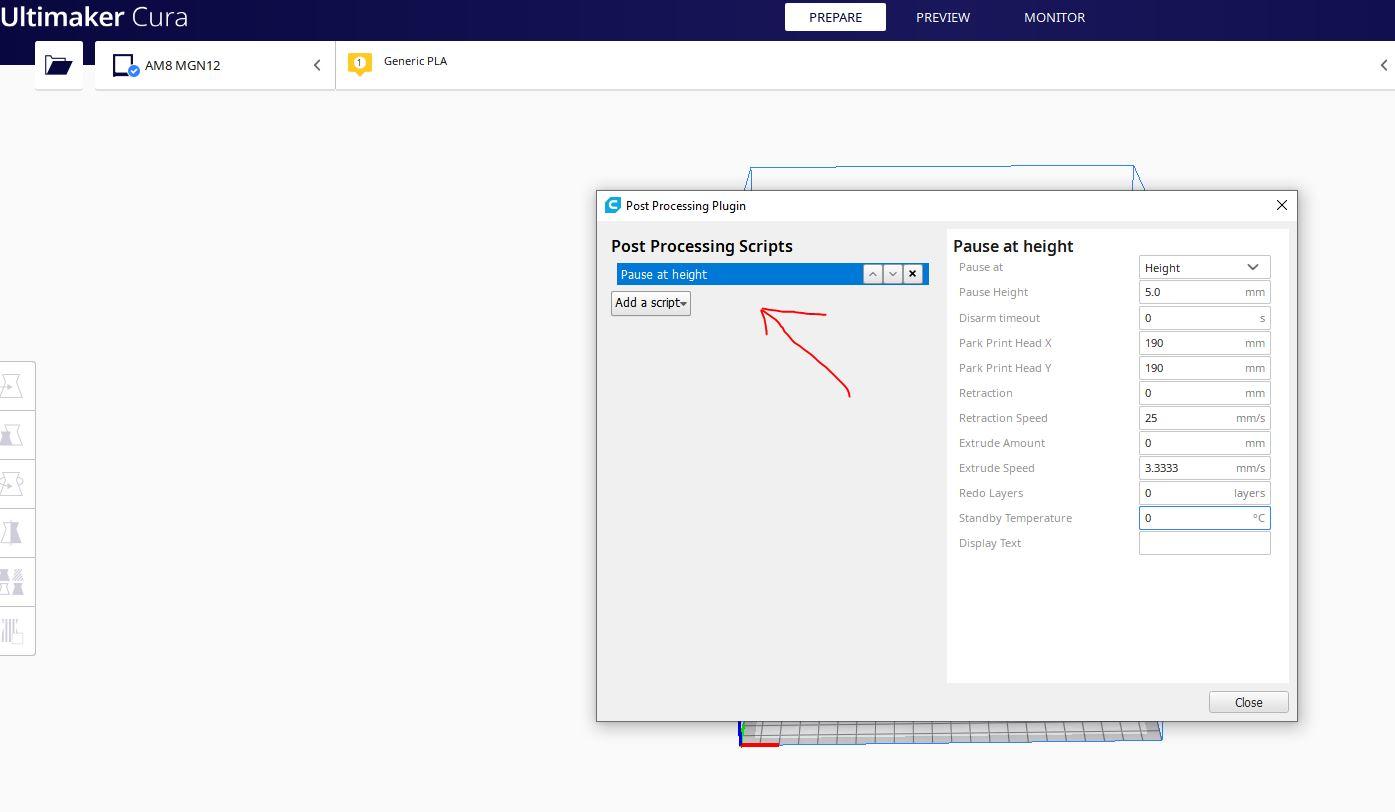Click the Ultimaker Cura logo
Viewport: 1395px width, 812px height.
94,17
